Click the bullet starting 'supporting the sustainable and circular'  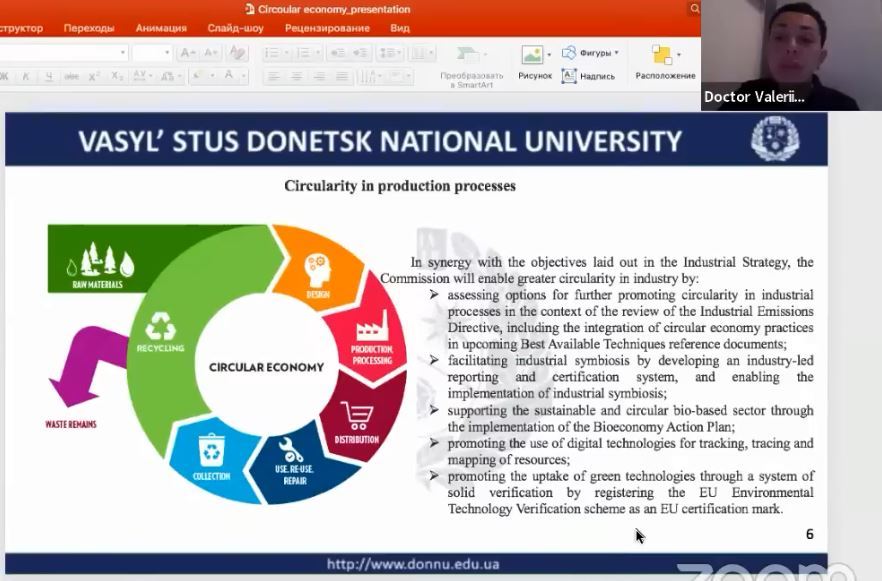click(x=630, y=418)
